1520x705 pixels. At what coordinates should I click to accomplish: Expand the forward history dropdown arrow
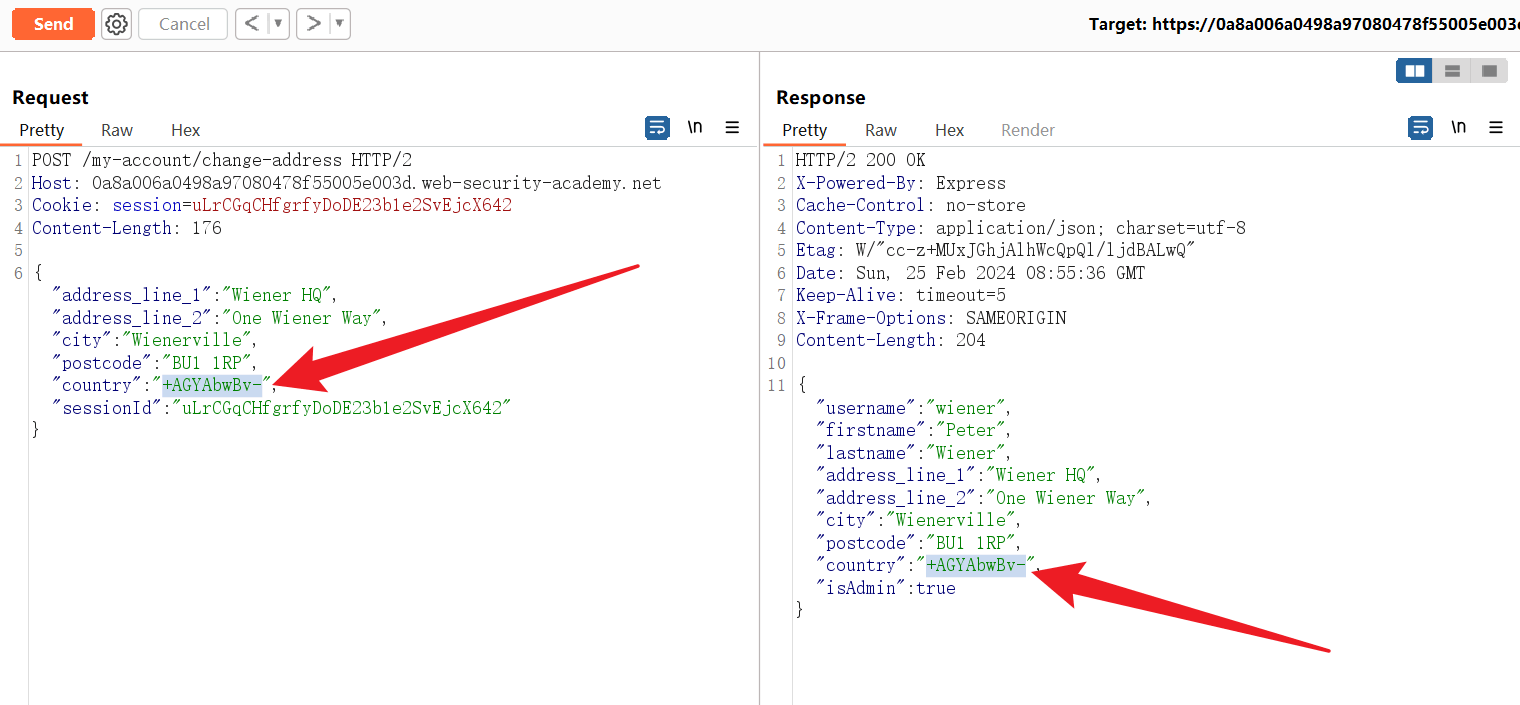tap(339, 24)
